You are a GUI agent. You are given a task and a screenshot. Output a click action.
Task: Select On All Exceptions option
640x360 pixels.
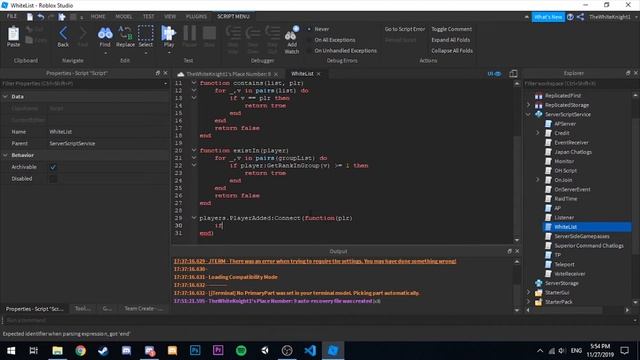tap(335, 40)
